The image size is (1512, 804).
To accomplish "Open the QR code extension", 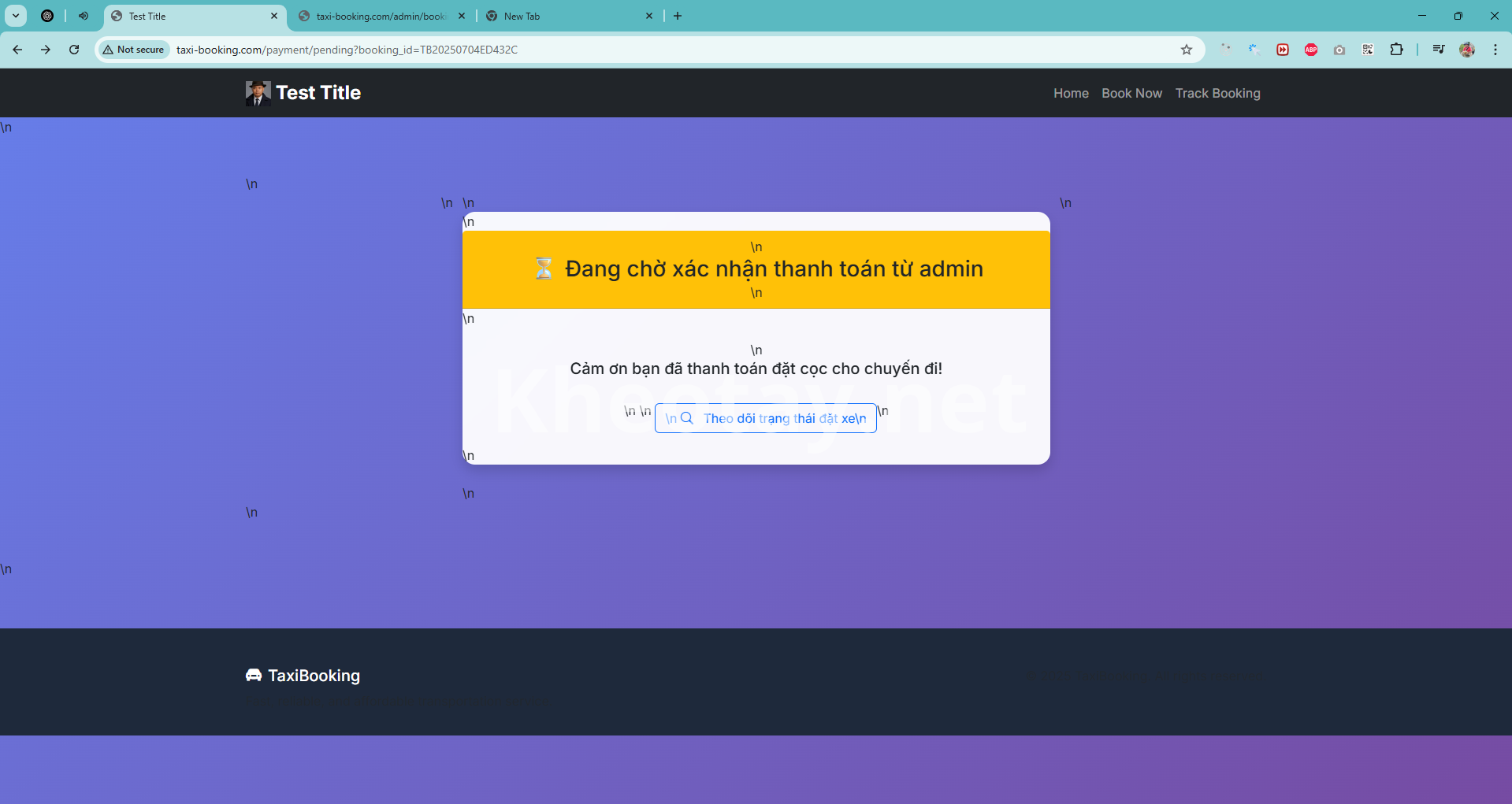I will (x=1367, y=50).
